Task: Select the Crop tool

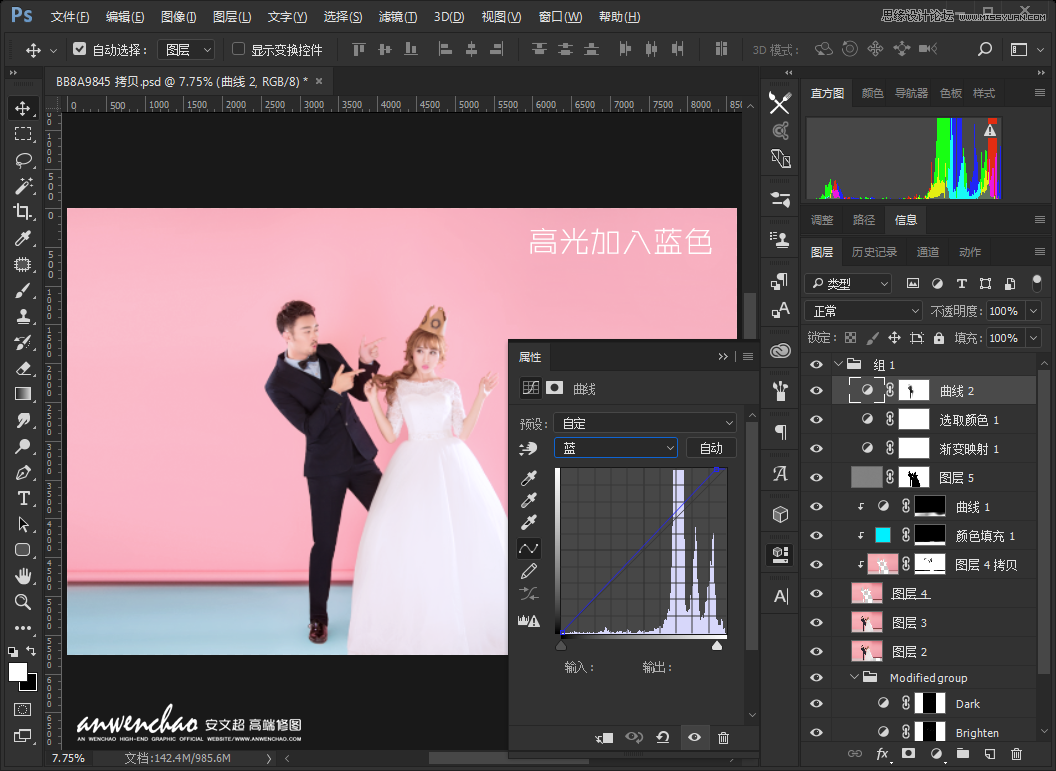Action: pos(22,211)
